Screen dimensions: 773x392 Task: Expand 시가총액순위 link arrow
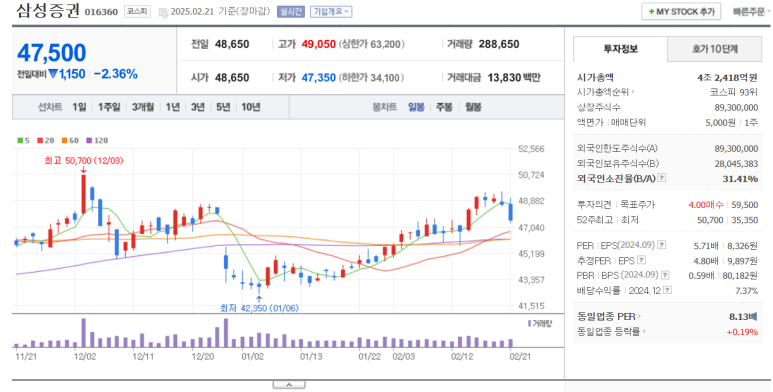coord(633,92)
